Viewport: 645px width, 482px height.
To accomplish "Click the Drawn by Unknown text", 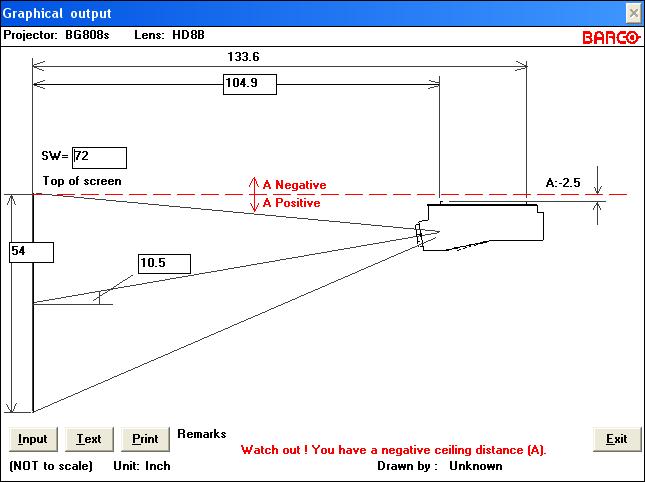I will pyautogui.click(x=439, y=466).
